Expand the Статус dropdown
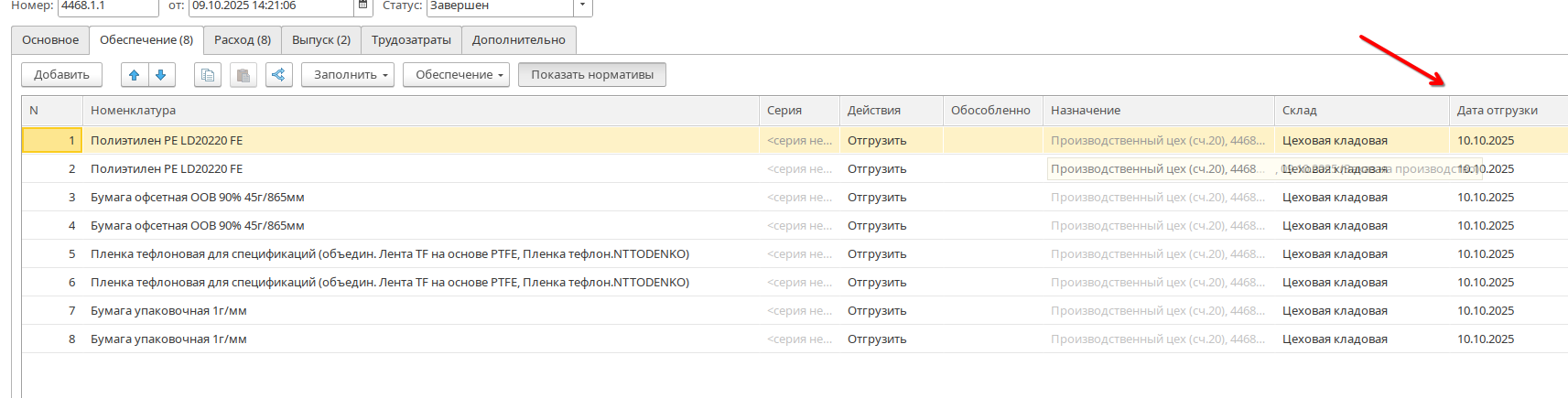 coord(582,6)
